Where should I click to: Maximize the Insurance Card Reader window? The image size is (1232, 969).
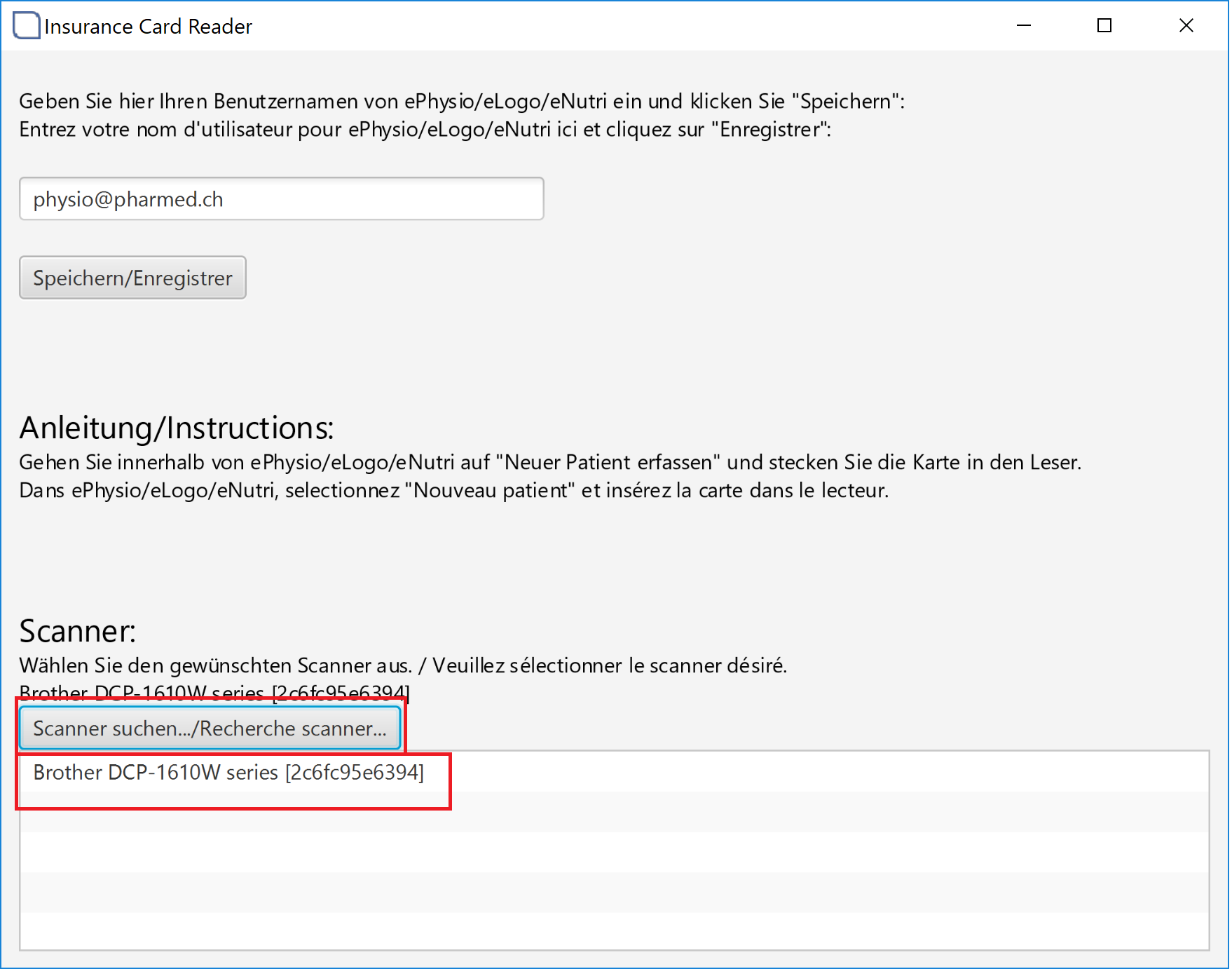(1104, 26)
